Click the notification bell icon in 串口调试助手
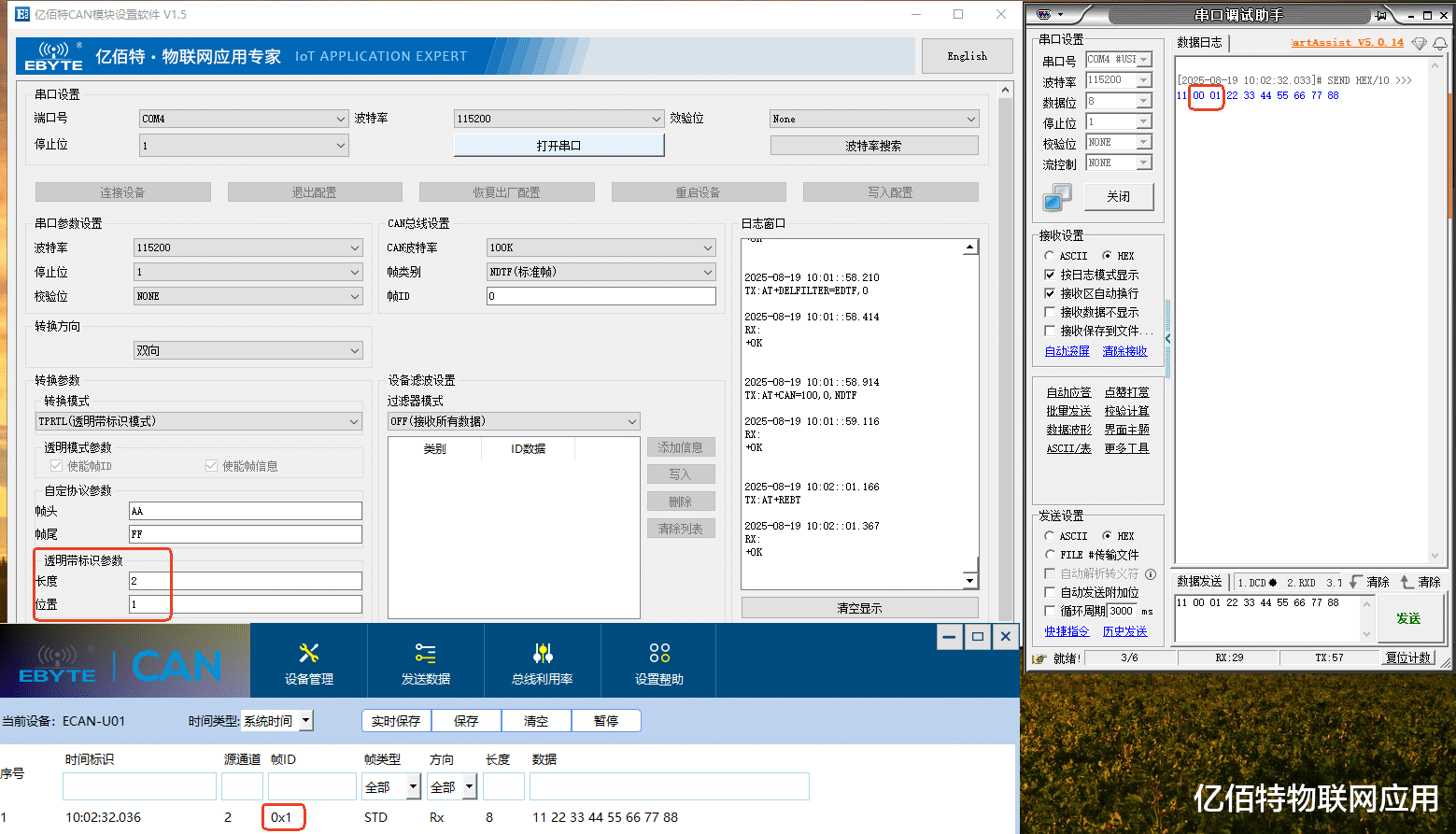Screen dimensions: 1456x834 point(1440,43)
